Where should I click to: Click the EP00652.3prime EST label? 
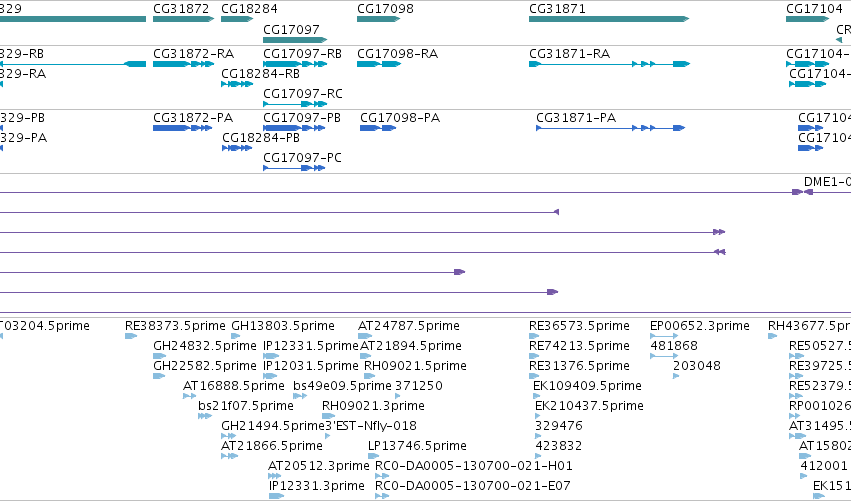pos(700,326)
